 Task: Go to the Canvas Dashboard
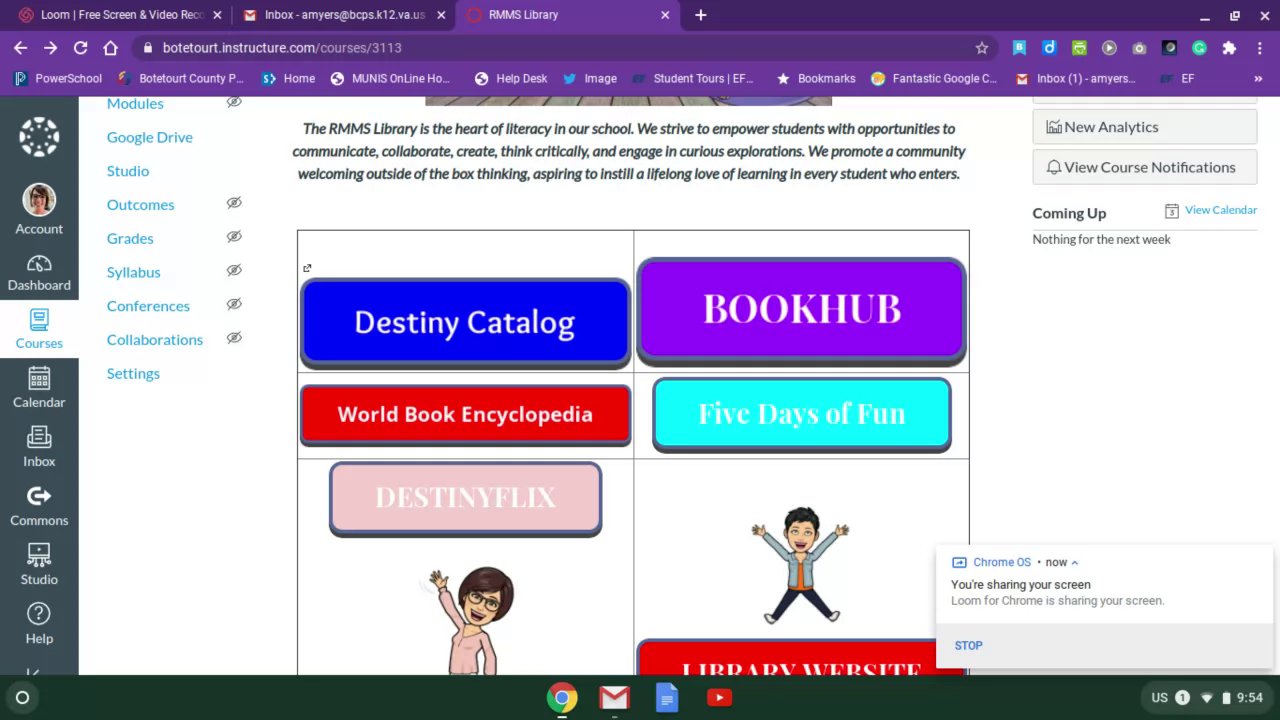click(39, 274)
